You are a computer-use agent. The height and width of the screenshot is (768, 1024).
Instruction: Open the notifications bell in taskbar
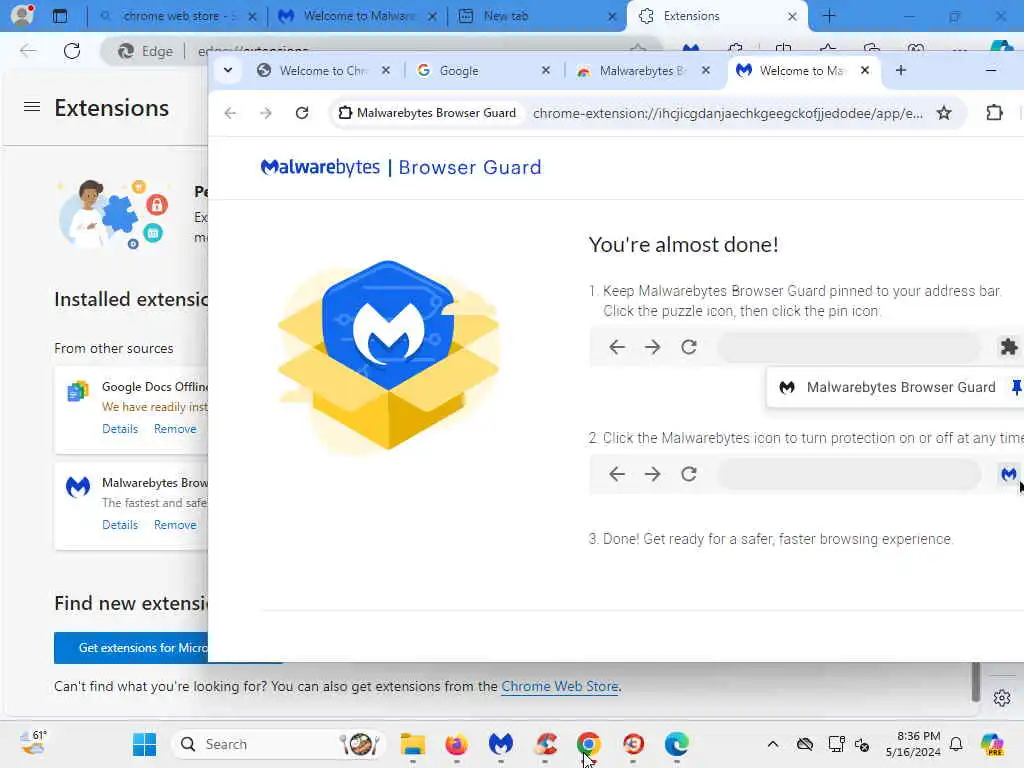coord(956,744)
